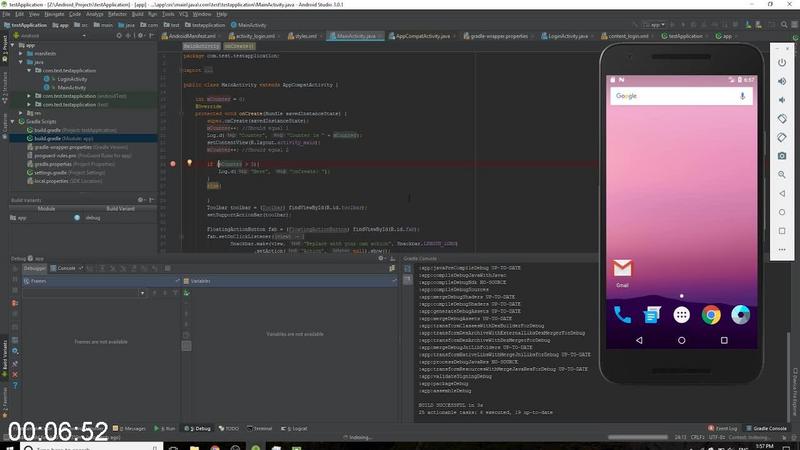Take an emulator screenshot with camera icon

tap(782, 156)
